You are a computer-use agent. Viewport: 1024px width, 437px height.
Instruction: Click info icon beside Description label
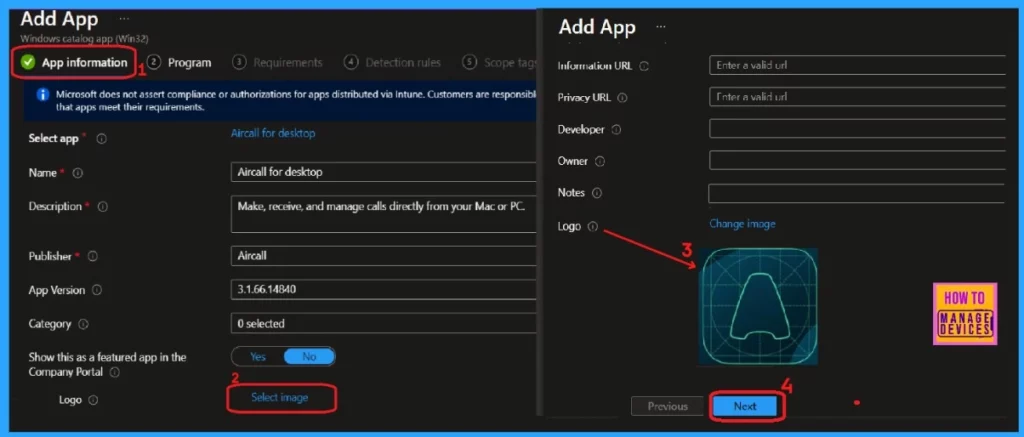click(x=103, y=206)
